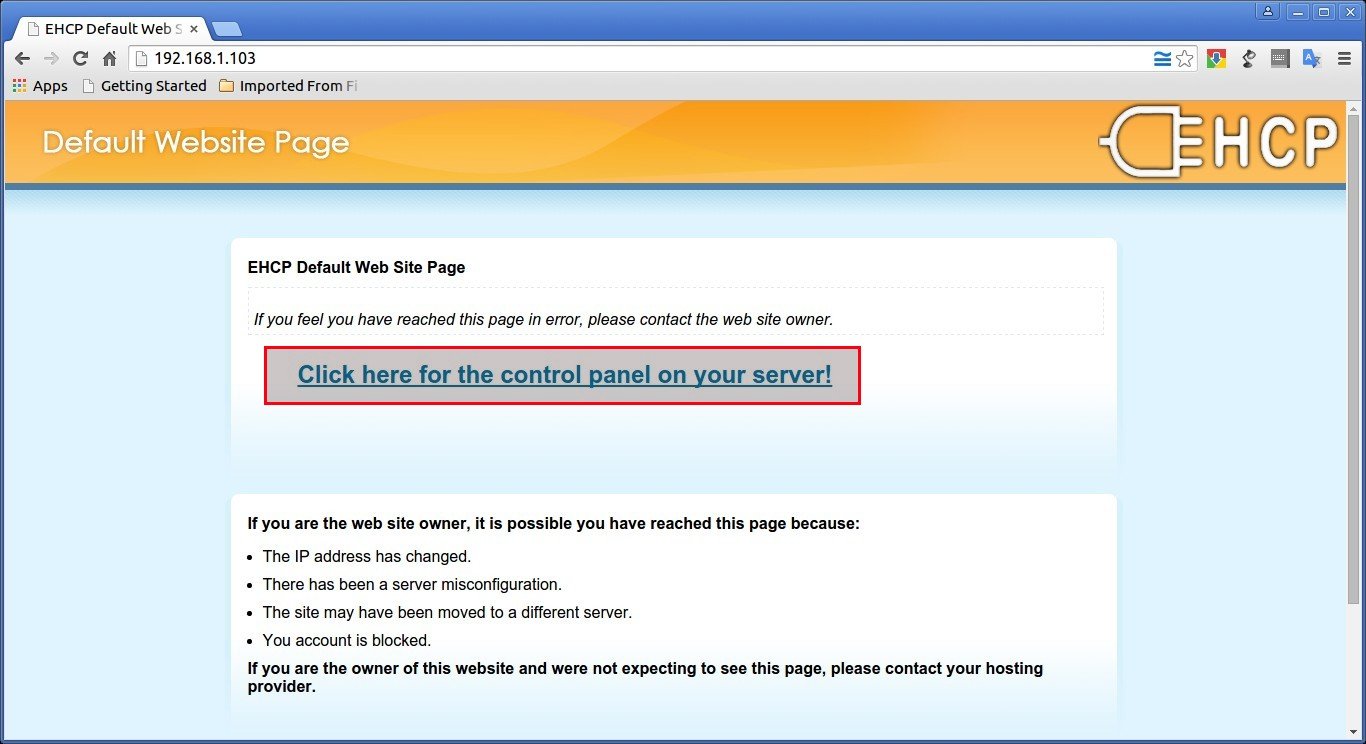1366x744 pixels.
Task: Click the grayed-out forward arrow
Action: click(51, 59)
